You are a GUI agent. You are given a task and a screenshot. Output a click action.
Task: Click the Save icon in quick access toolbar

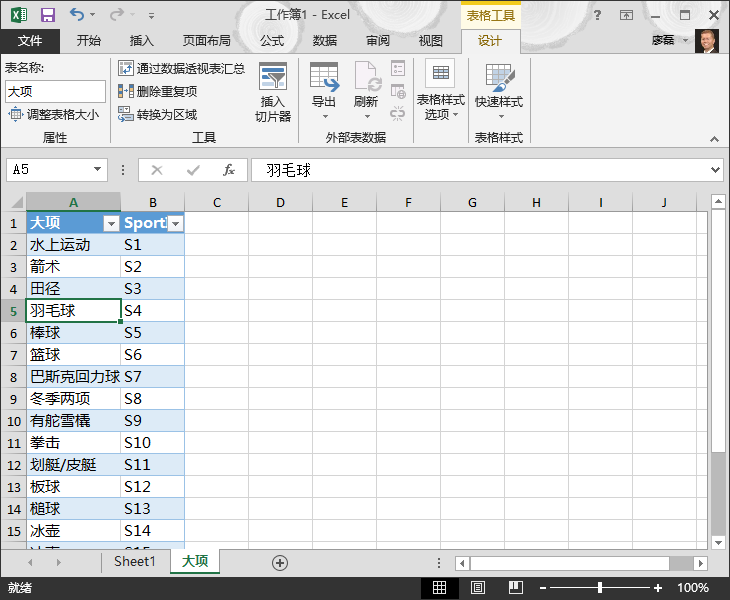(x=47, y=15)
